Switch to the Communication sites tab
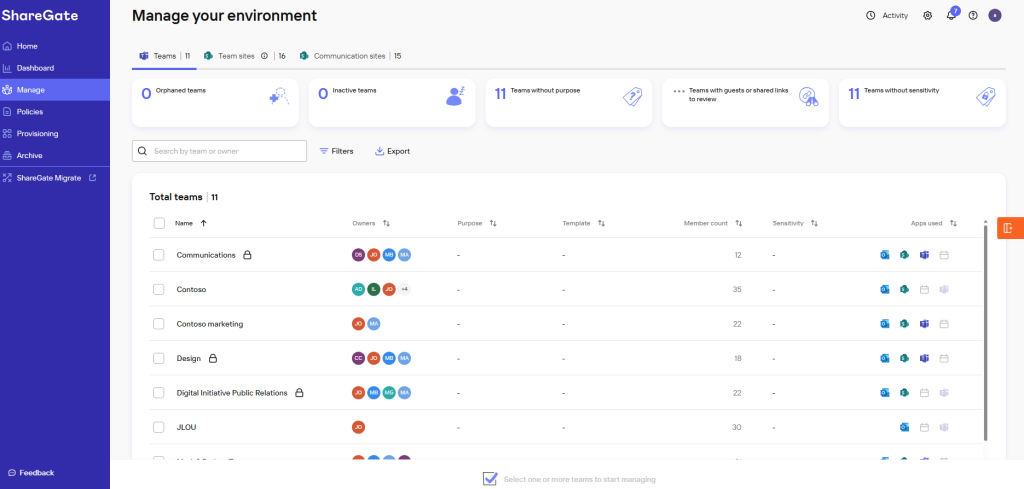This screenshot has width=1024, height=489. pyautogui.click(x=350, y=56)
